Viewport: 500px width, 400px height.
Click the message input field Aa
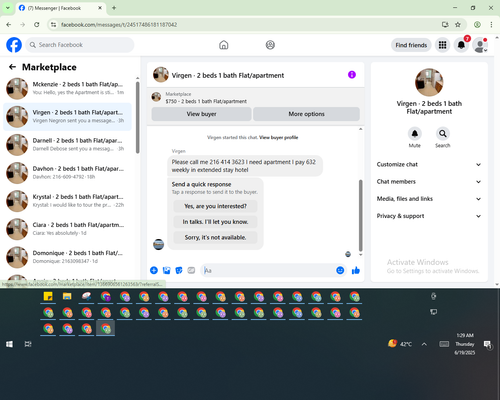268,270
